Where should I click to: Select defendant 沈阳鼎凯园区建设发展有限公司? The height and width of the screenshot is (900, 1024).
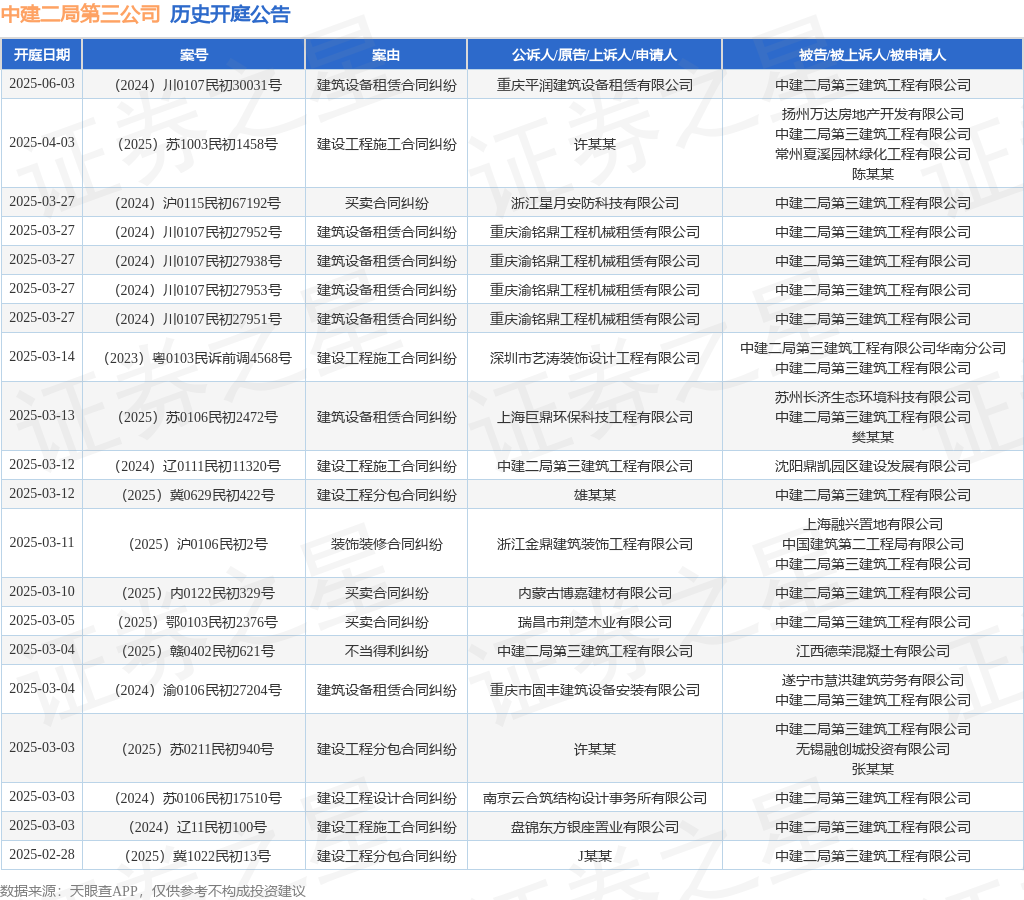pos(872,466)
